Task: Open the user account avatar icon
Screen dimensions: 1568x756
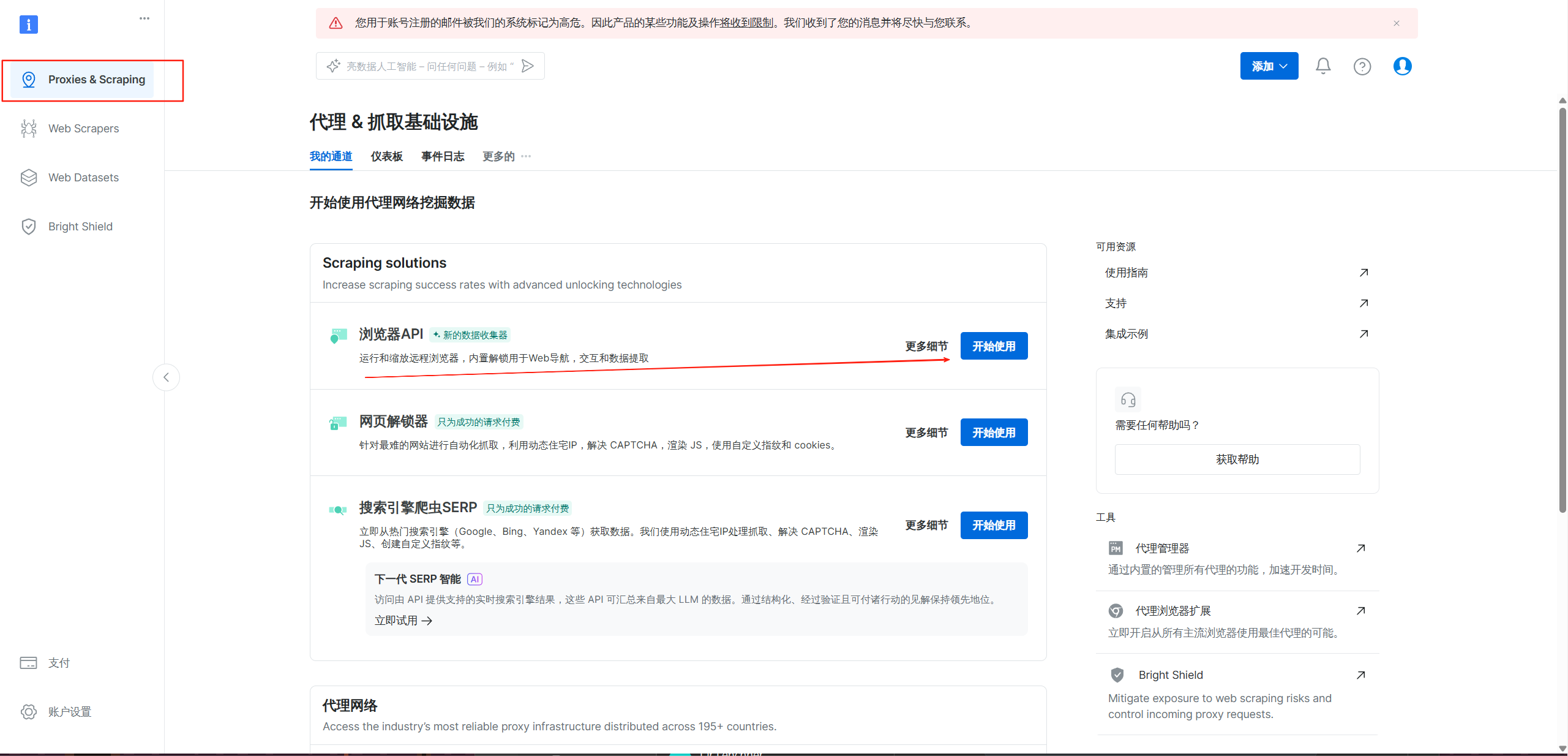Action: pos(1402,66)
